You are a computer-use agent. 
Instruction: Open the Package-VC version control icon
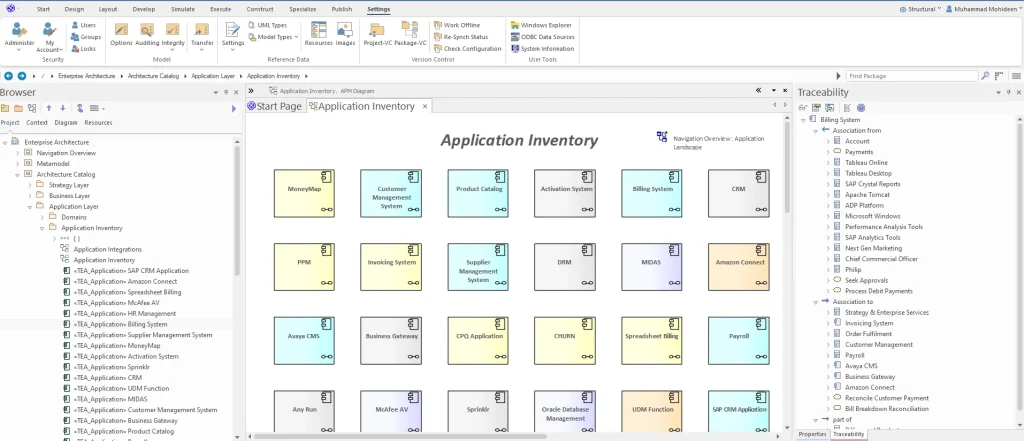[x=410, y=35]
